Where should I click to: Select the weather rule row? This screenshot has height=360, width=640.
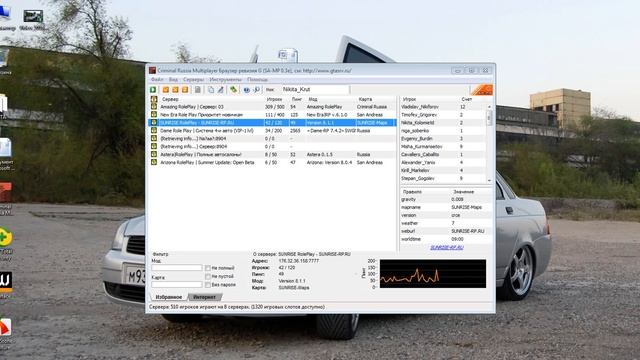point(447,223)
